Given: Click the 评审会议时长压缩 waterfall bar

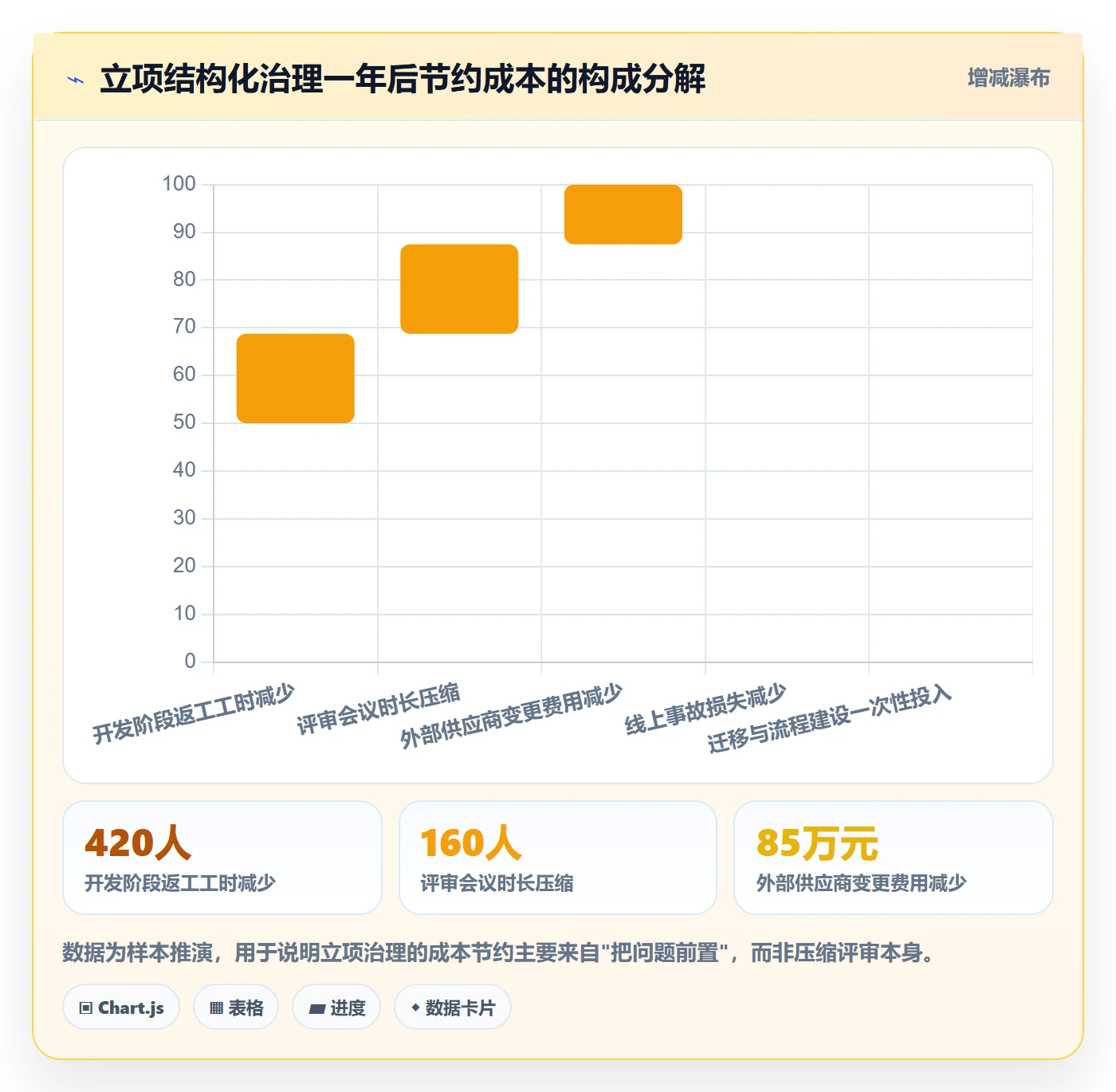Looking at the screenshot, I should pyautogui.click(x=459, y=289).
